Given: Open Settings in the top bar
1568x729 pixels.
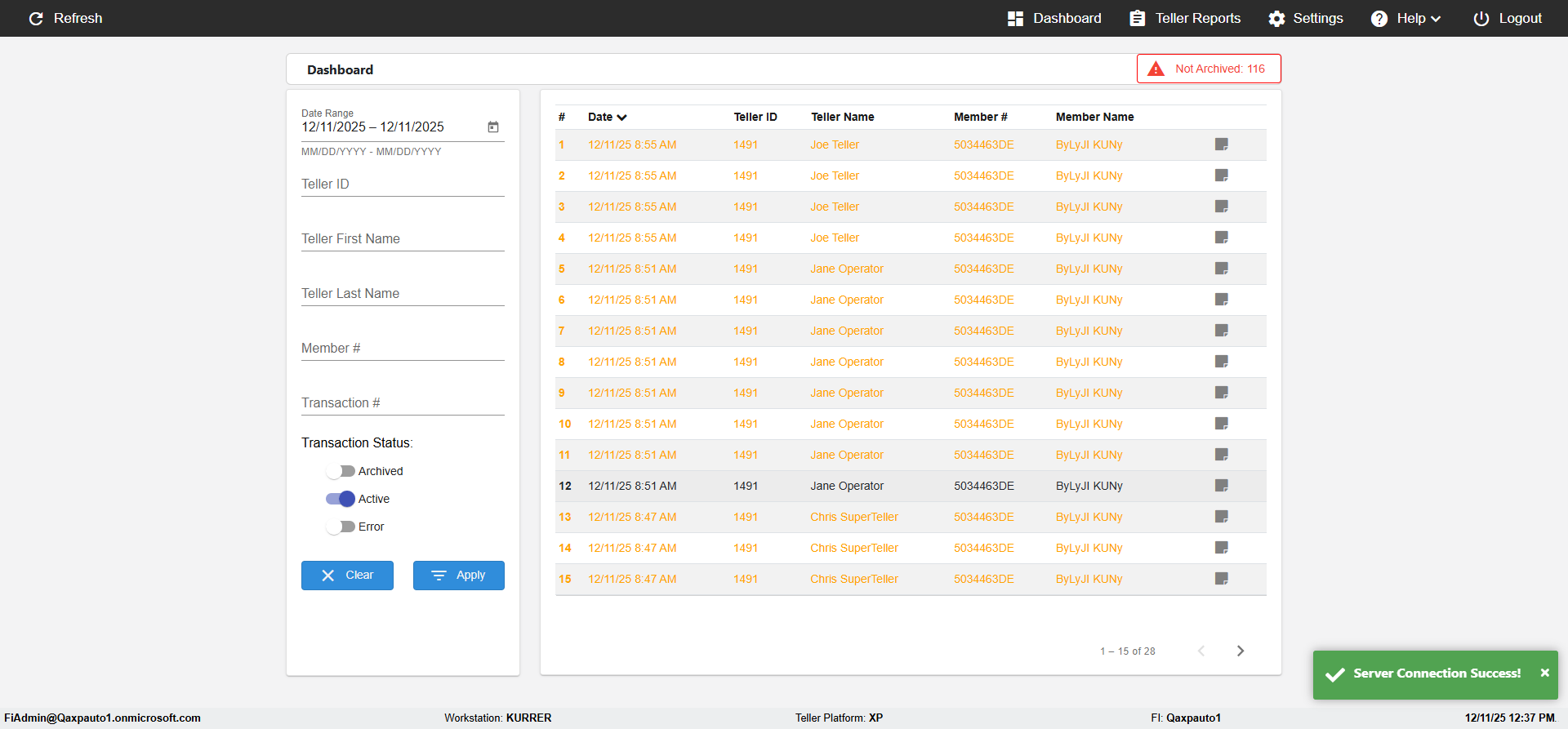Looking at the screenshot, I should click(x=1306, y=18).
